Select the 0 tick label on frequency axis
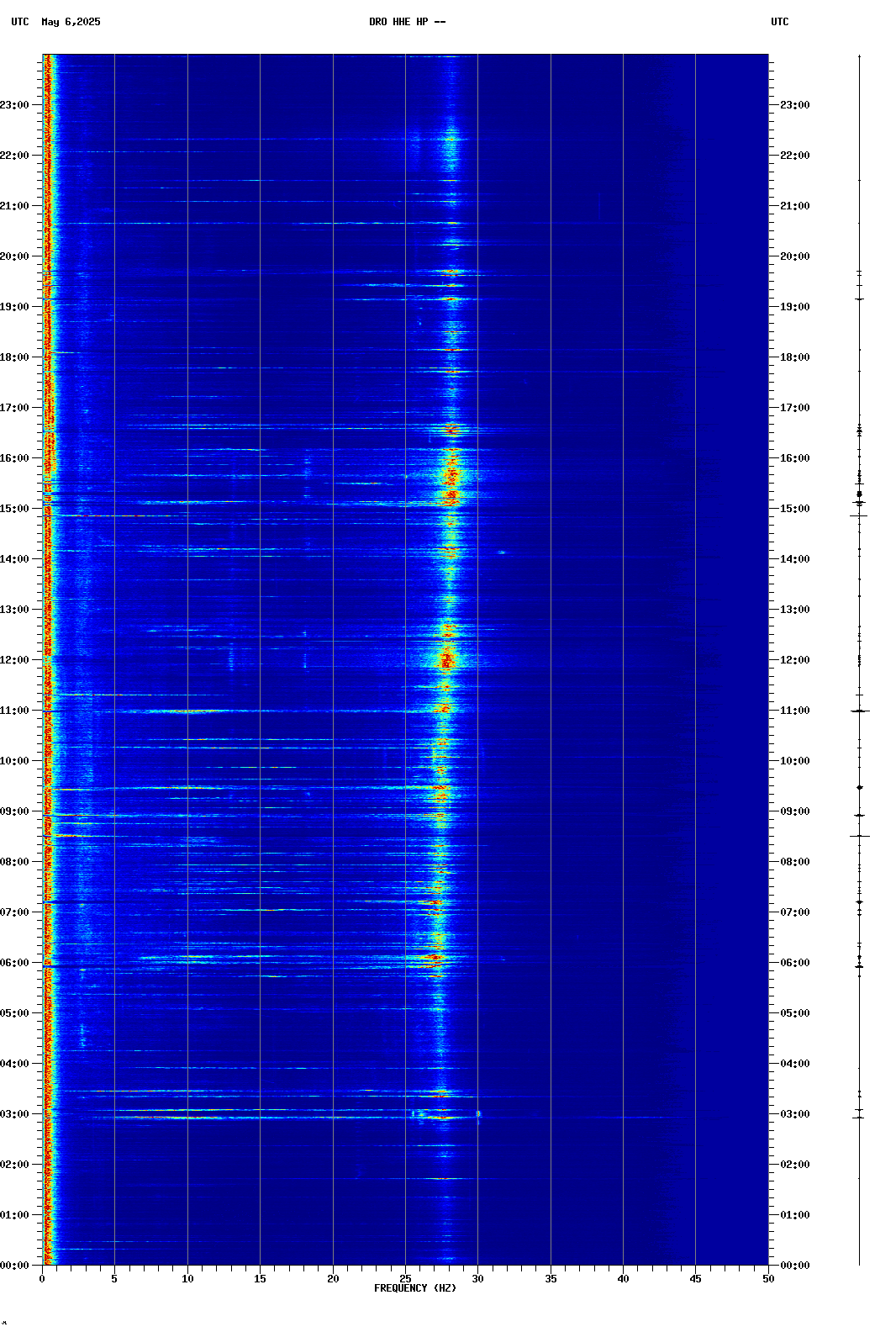The image size is (896, 1332). 42,1279
